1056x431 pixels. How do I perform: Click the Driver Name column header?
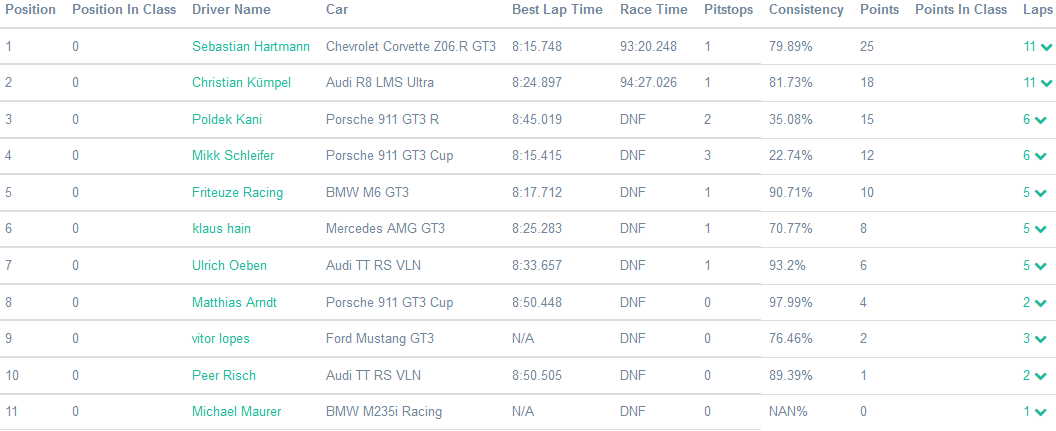231,10
